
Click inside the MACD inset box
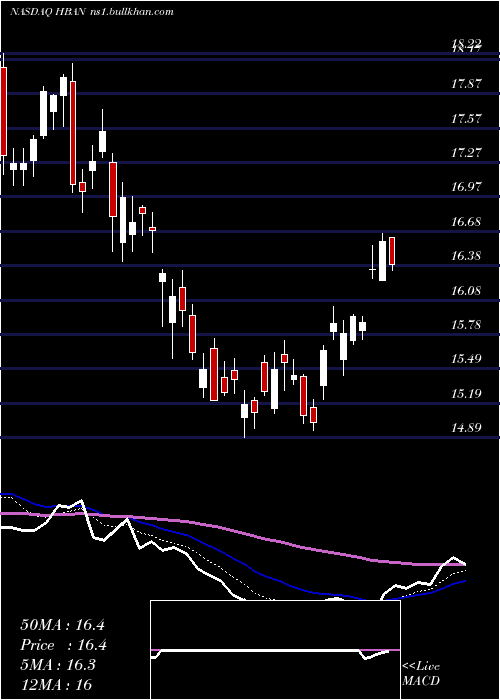[x=275, y=650]
